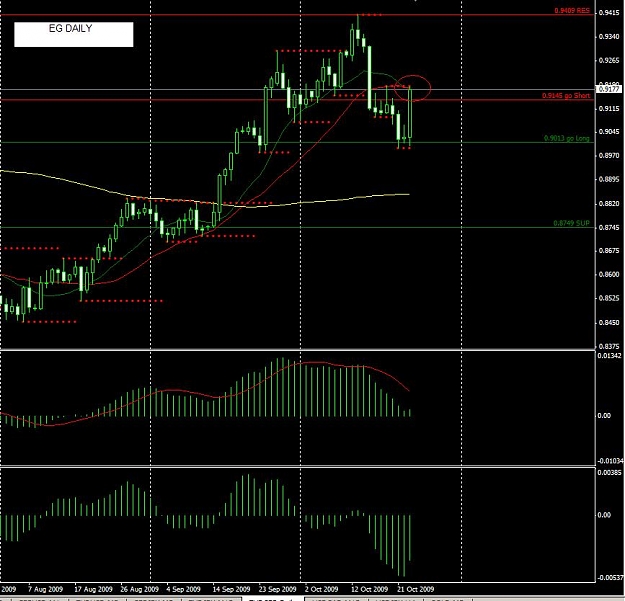Click the 4 Sep 2009 date label

(x=183, y=589)
